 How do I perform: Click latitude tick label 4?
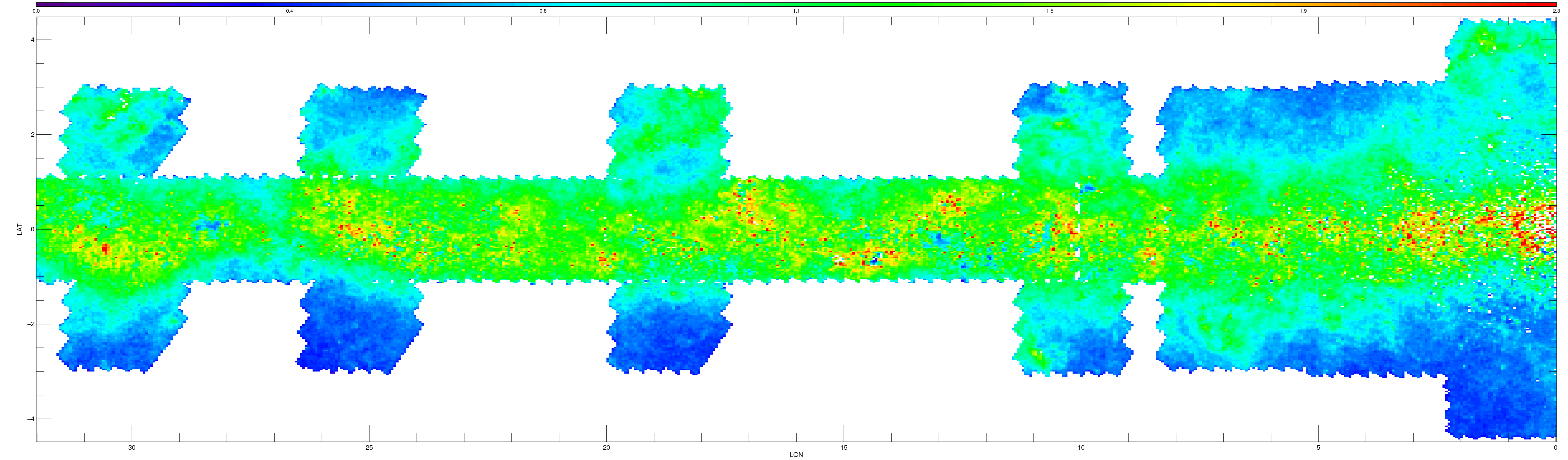pos(32,40)
